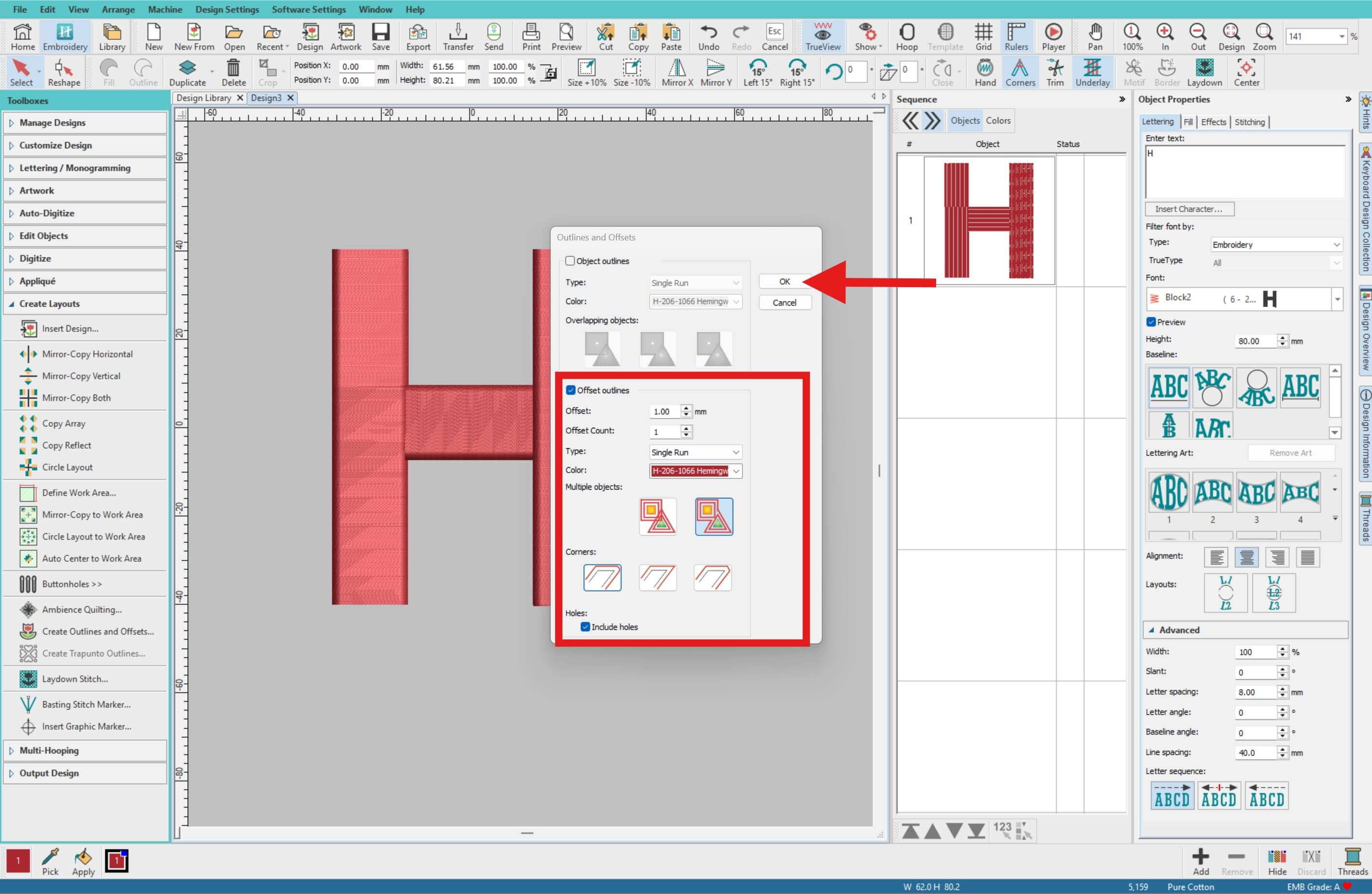
Task: Open the Threads panel icon
Action: (1353, 862)
